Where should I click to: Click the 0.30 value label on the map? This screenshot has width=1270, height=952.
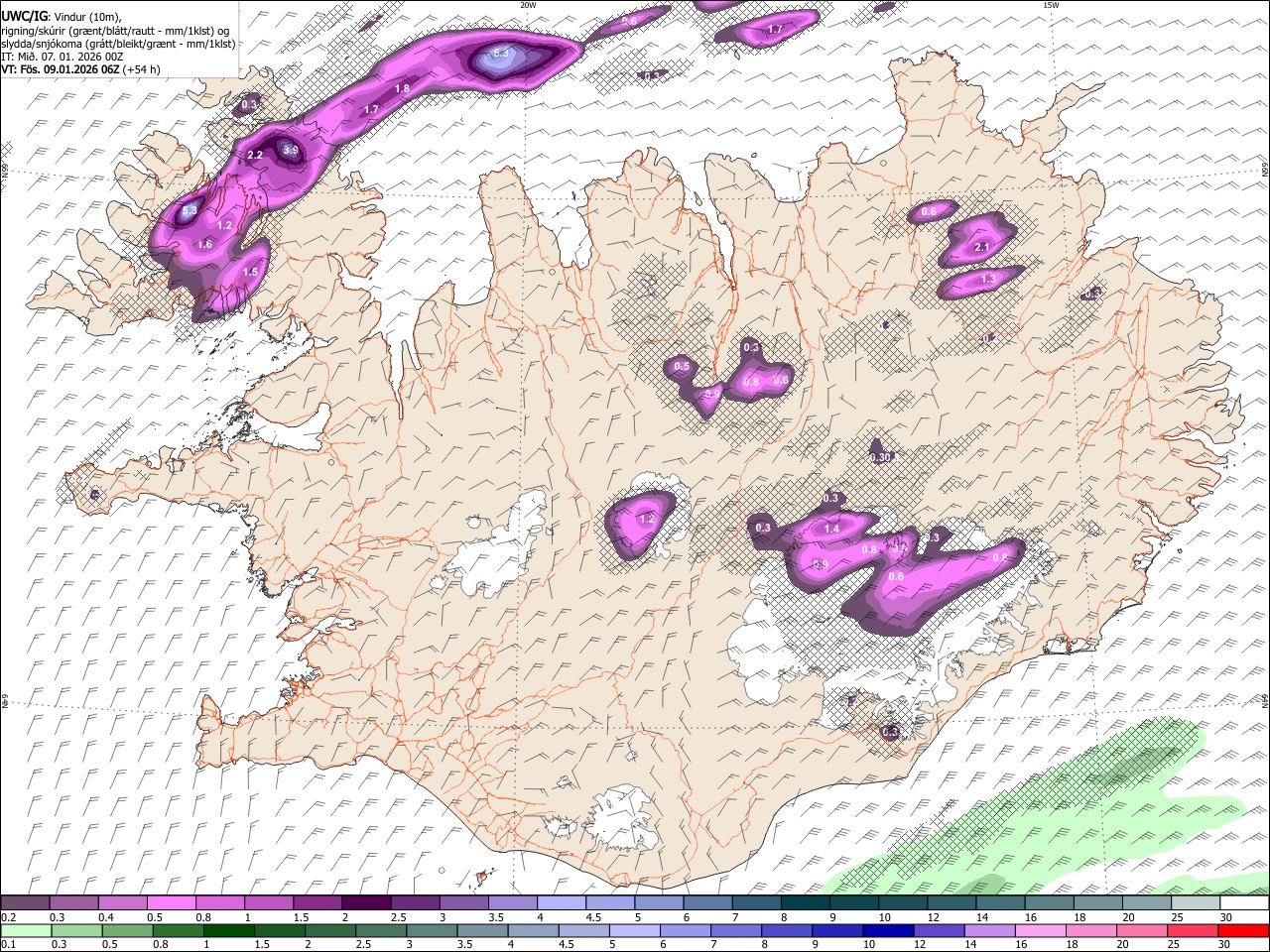click(x=880, y=457)
